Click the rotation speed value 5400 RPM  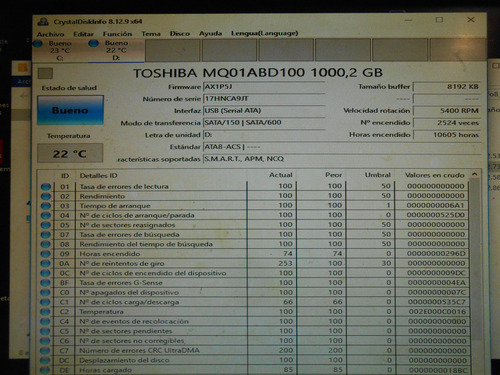[x=447, y=110]
